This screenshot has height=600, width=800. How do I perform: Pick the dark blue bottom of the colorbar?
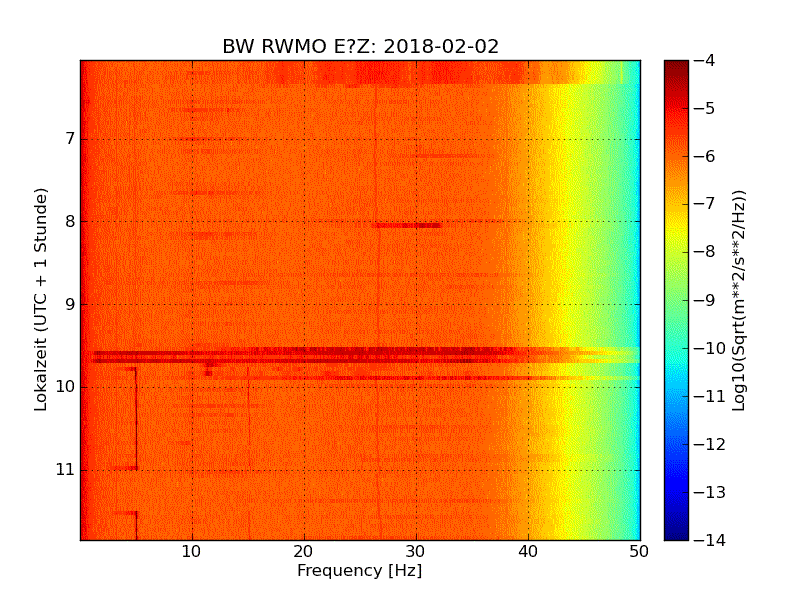point(676,533)
